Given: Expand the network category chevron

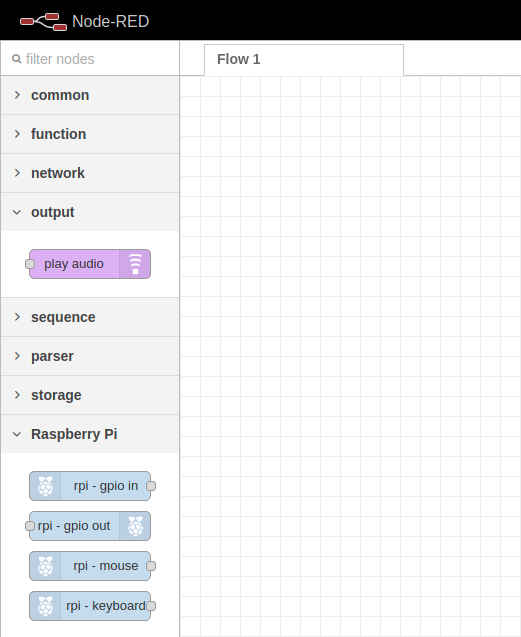Looking at the screenshot, I should [x=17, y=173].
